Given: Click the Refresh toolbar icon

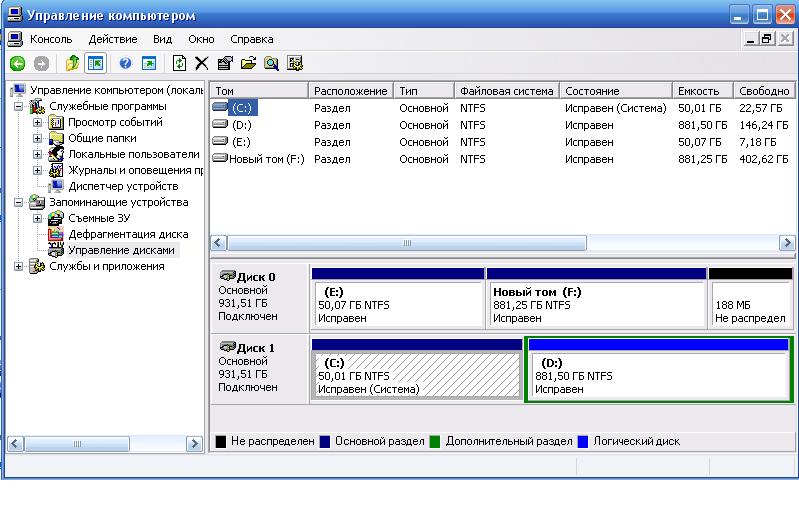Looking at the screenshot, I should pyautogui.click(x=179, y=63).
